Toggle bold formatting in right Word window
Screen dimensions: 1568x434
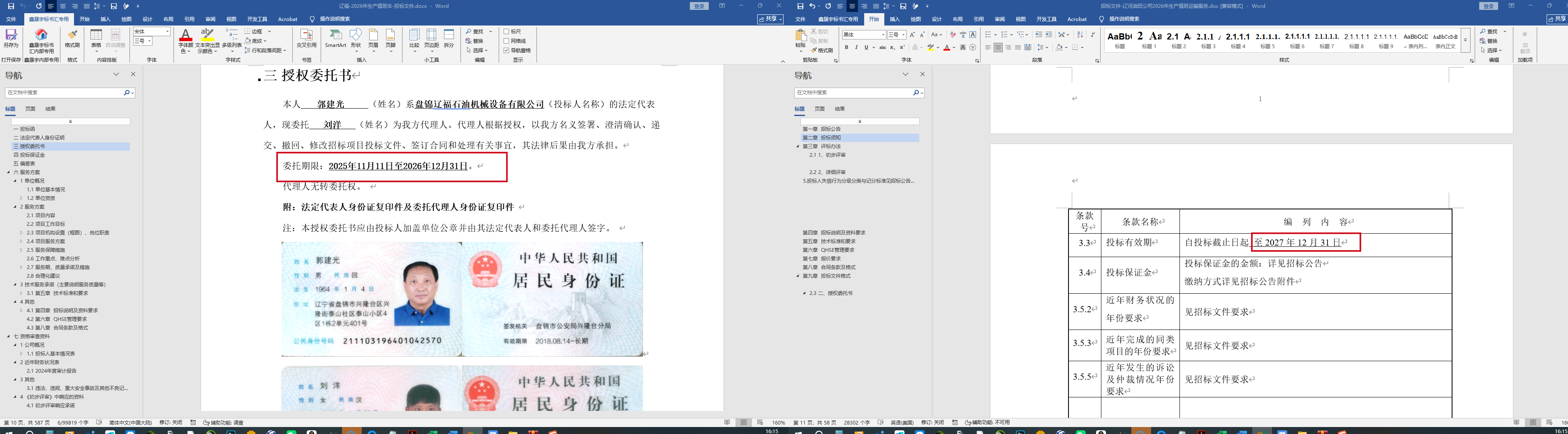(846, 47)
